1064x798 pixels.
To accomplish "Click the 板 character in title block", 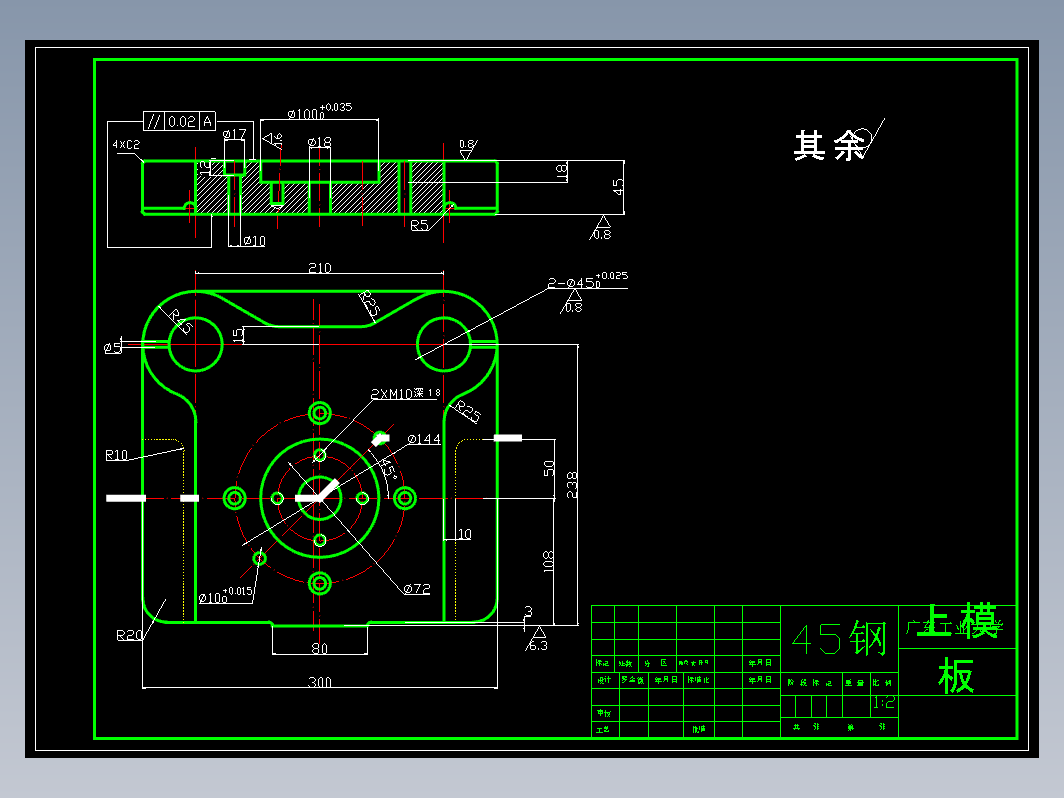I will click(956, 675).
